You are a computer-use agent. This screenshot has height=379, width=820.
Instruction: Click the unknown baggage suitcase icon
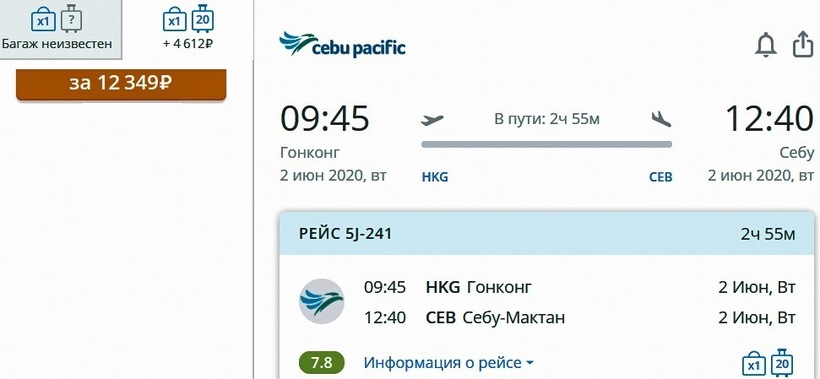(x=71, y=19)
